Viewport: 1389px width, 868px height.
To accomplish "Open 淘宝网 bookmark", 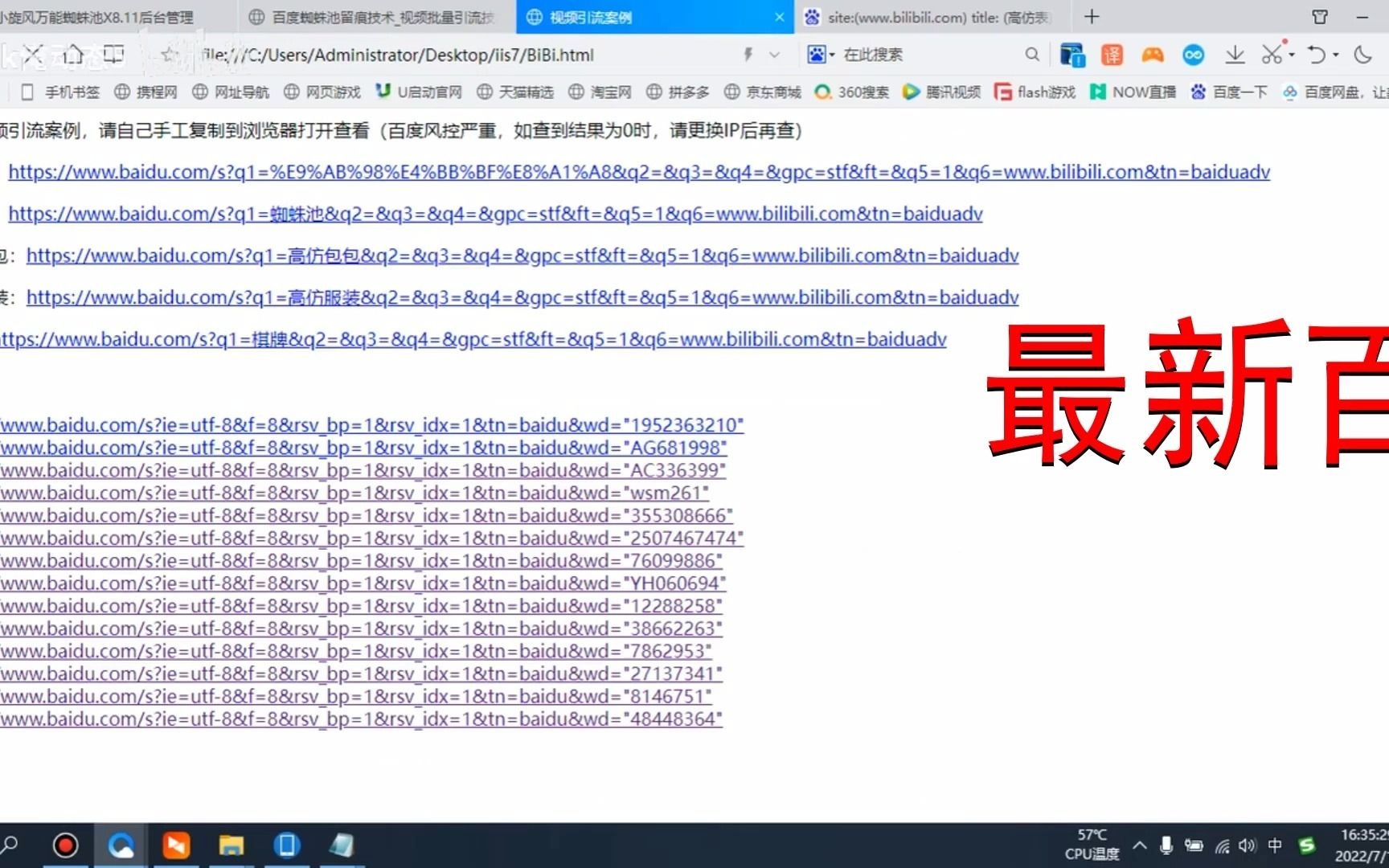I will point(600,92).
